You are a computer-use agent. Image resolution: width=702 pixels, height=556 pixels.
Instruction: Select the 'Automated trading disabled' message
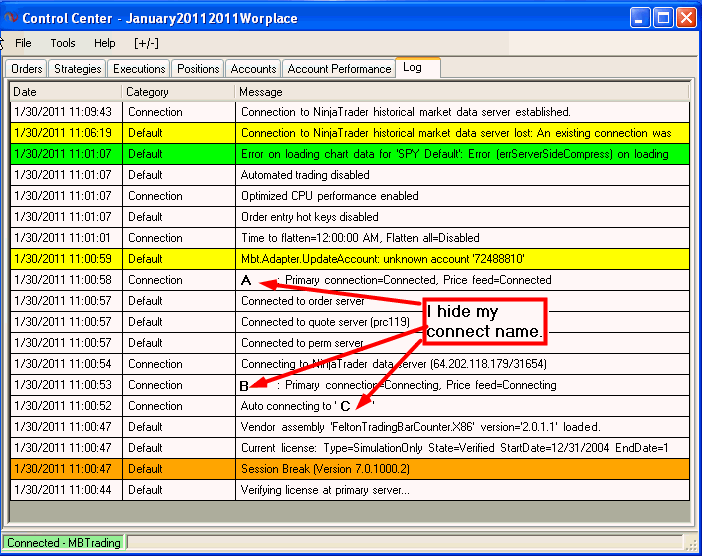pos(462,175)
